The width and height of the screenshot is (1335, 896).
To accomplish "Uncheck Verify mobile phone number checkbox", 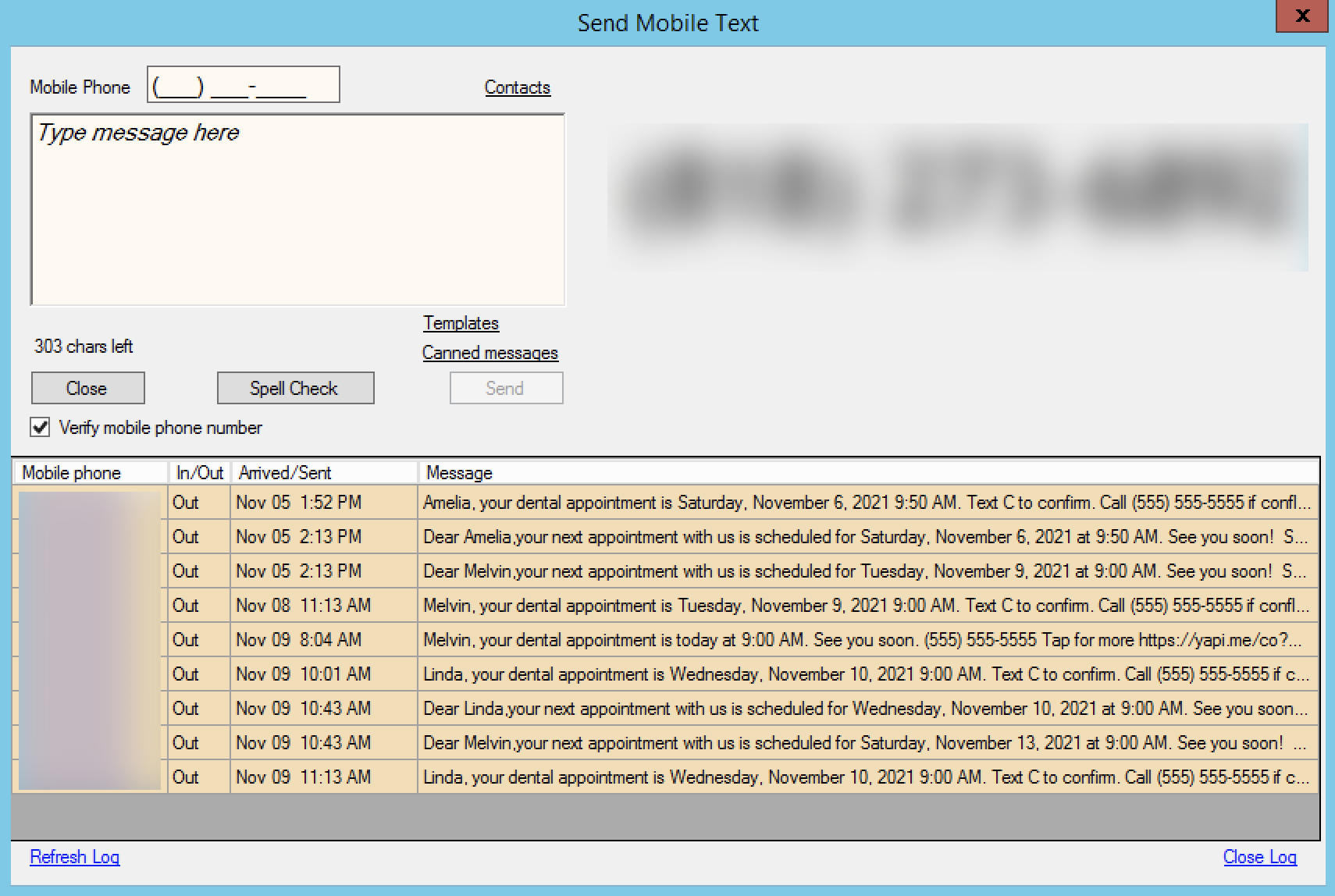I will (40, 428).
